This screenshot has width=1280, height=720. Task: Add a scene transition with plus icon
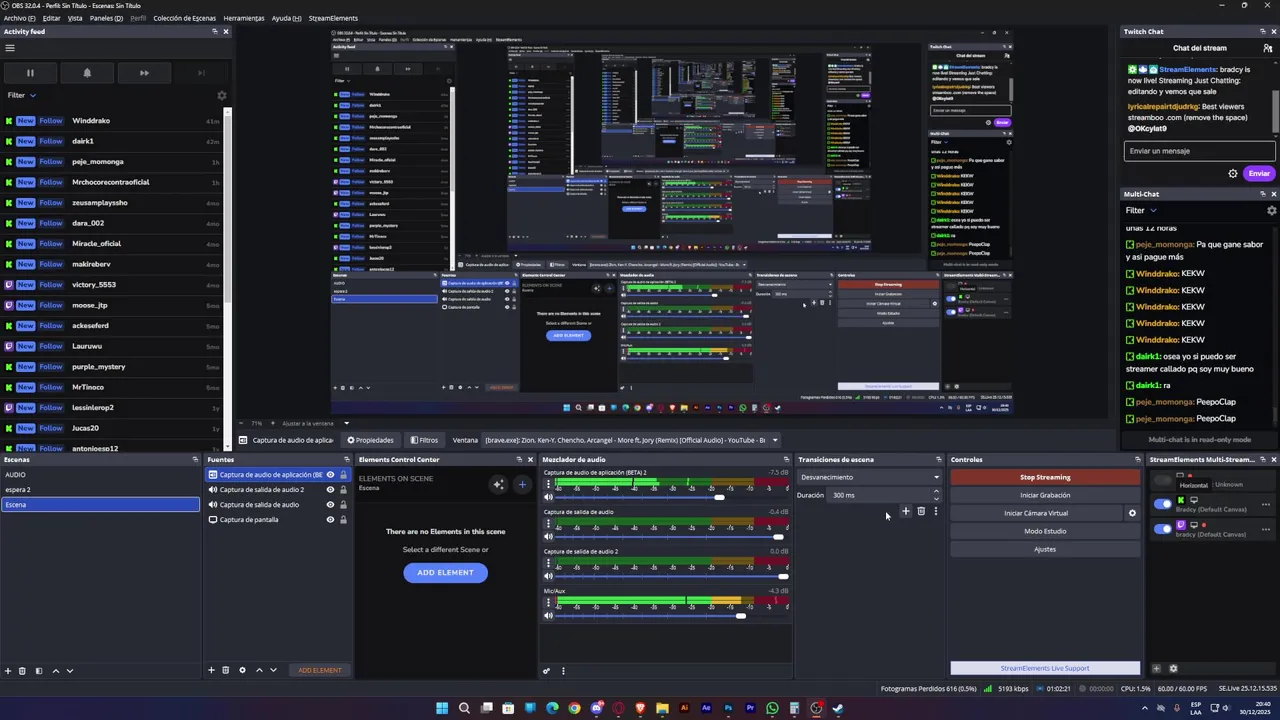point(906,512)
